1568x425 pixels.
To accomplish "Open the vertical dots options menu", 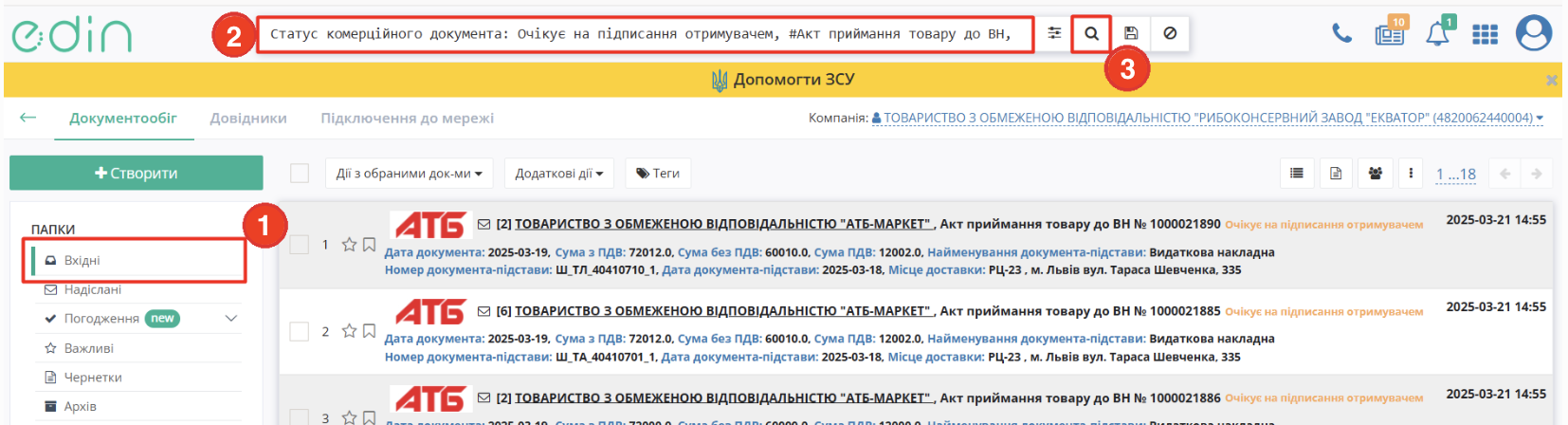I will click(x=1411, y=174).
